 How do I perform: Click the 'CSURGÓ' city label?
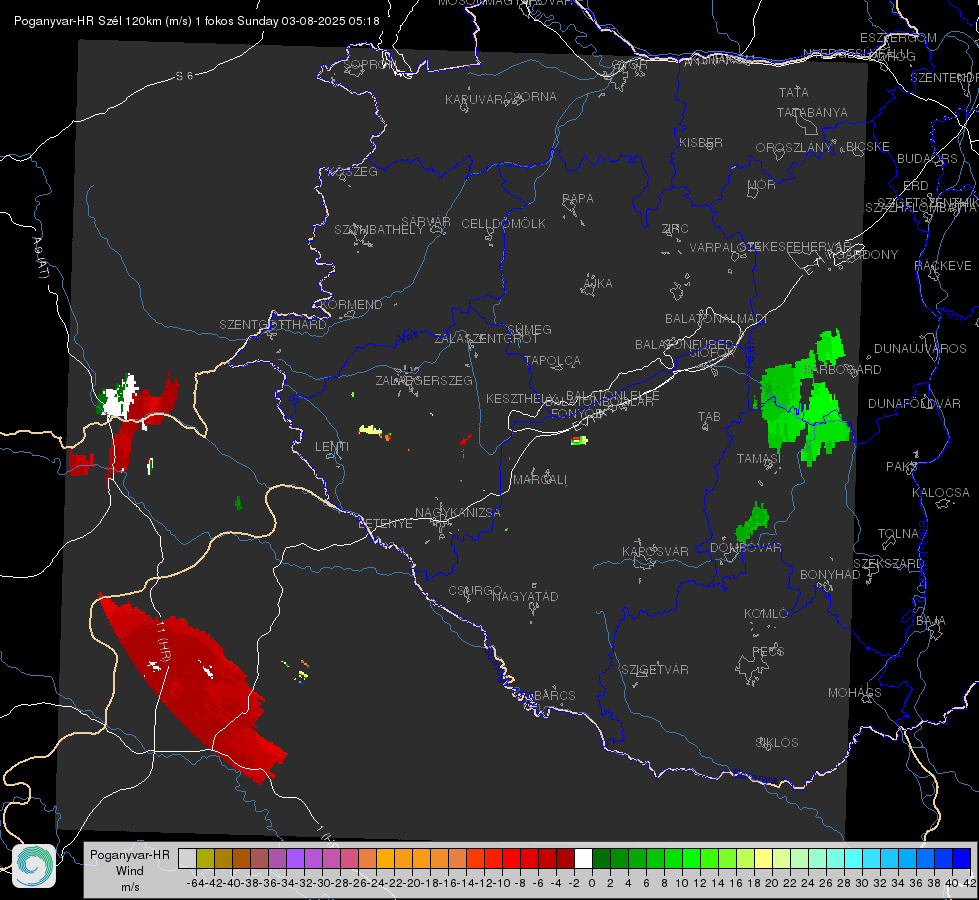[475, 591]
